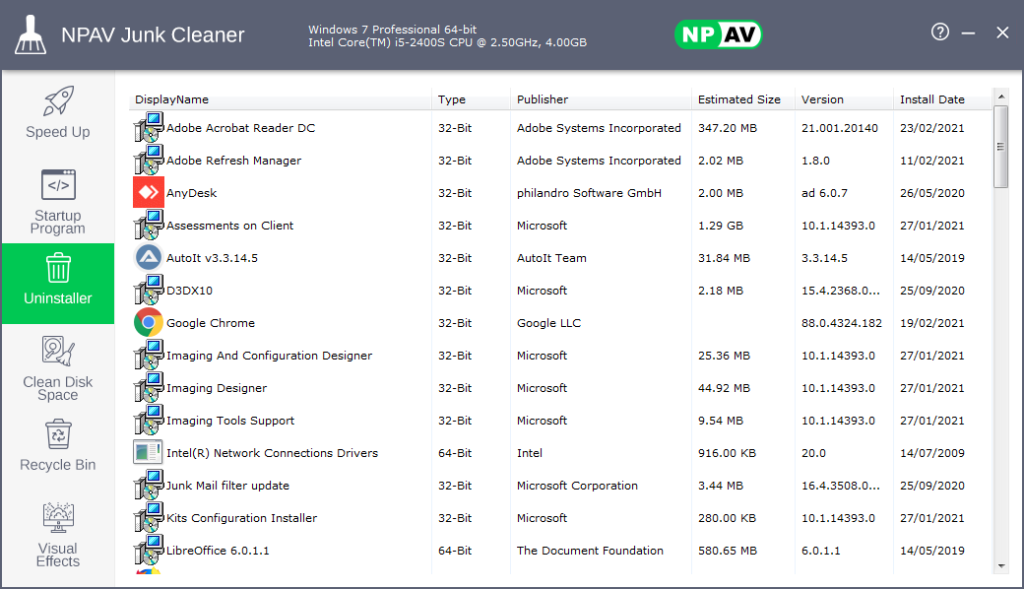
Task: Click the Google Chrome icon in list
Action: coord(148,323)
